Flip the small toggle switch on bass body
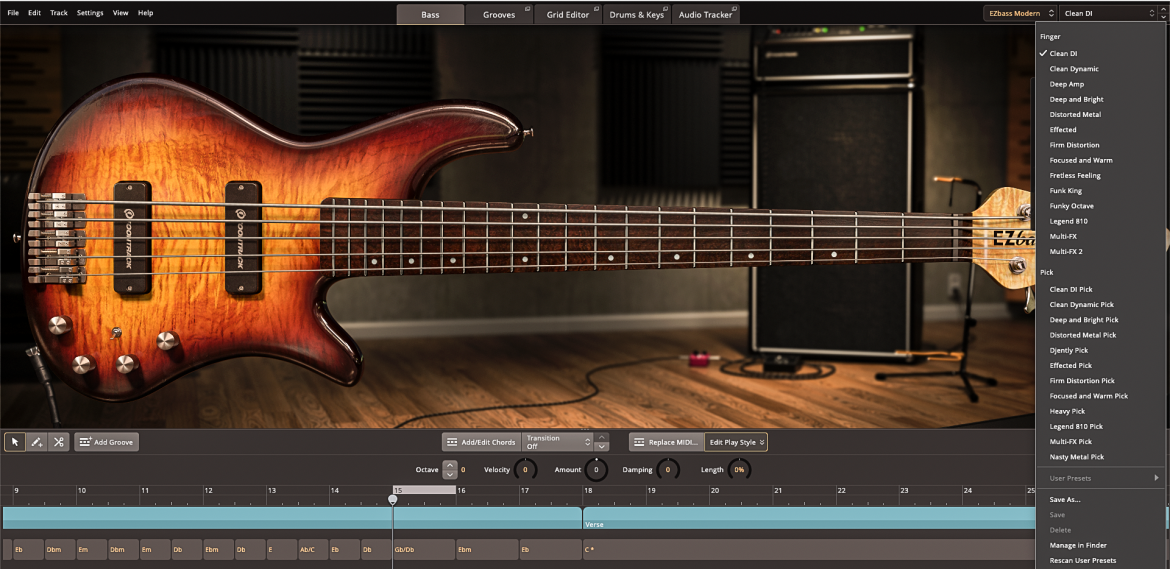 click(114, 333)
